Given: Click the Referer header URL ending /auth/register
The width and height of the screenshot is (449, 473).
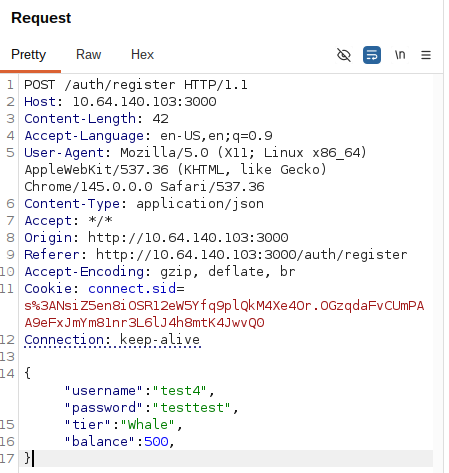Looking at the screenshot, I should (x=252, y=255).
